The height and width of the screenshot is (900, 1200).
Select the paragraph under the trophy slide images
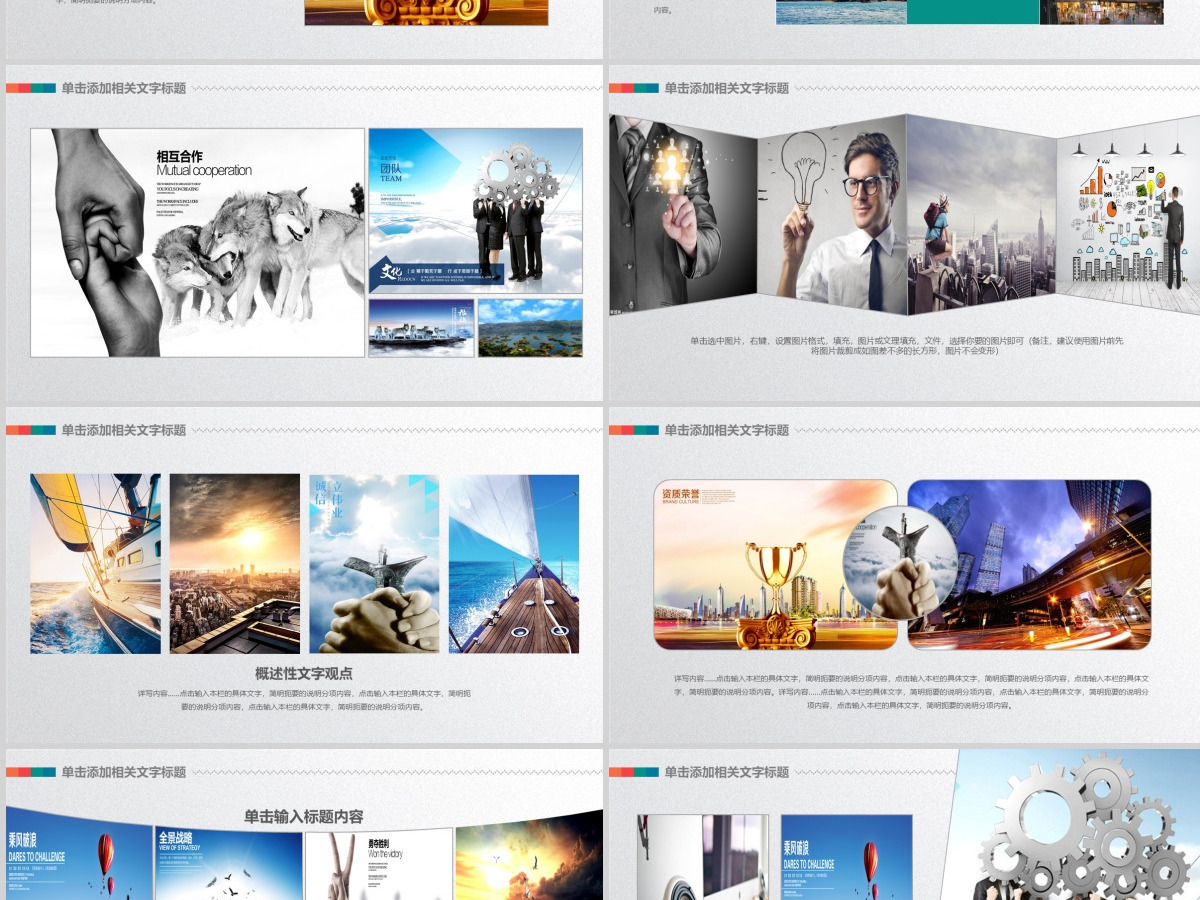(910, 691)
